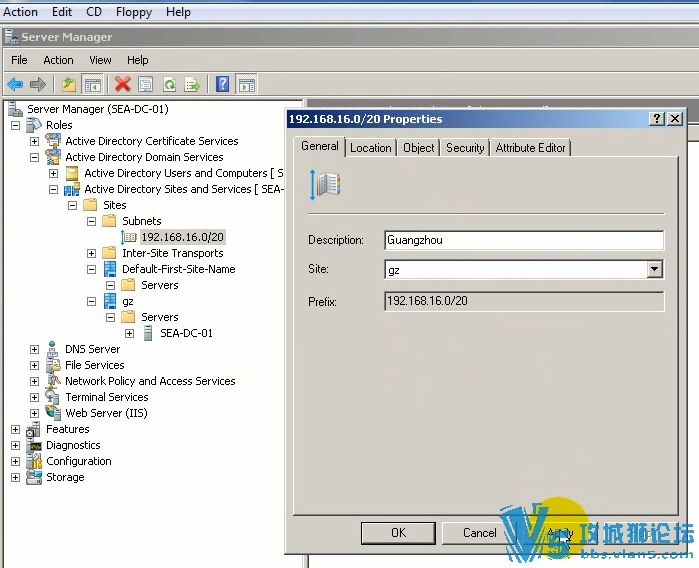699x568 pixels.
Task: Click the green Refresh toolbar icon
Action: [x=169, y=84]
